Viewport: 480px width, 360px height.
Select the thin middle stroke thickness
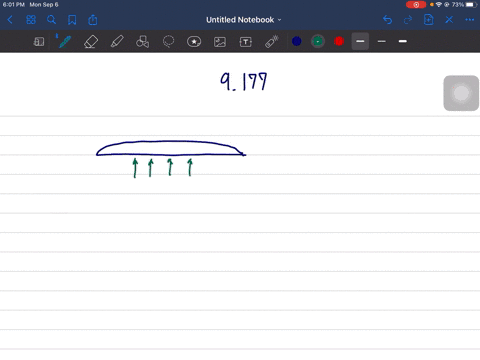pyautogui.click(x=382, y=41)
